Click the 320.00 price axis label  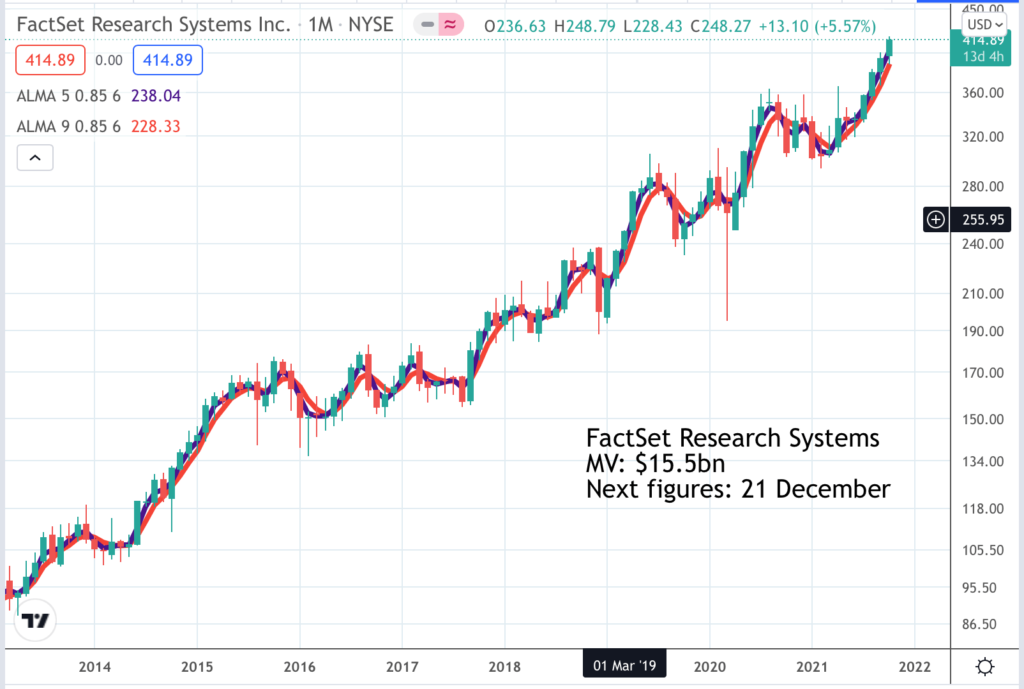pos(983,137)
